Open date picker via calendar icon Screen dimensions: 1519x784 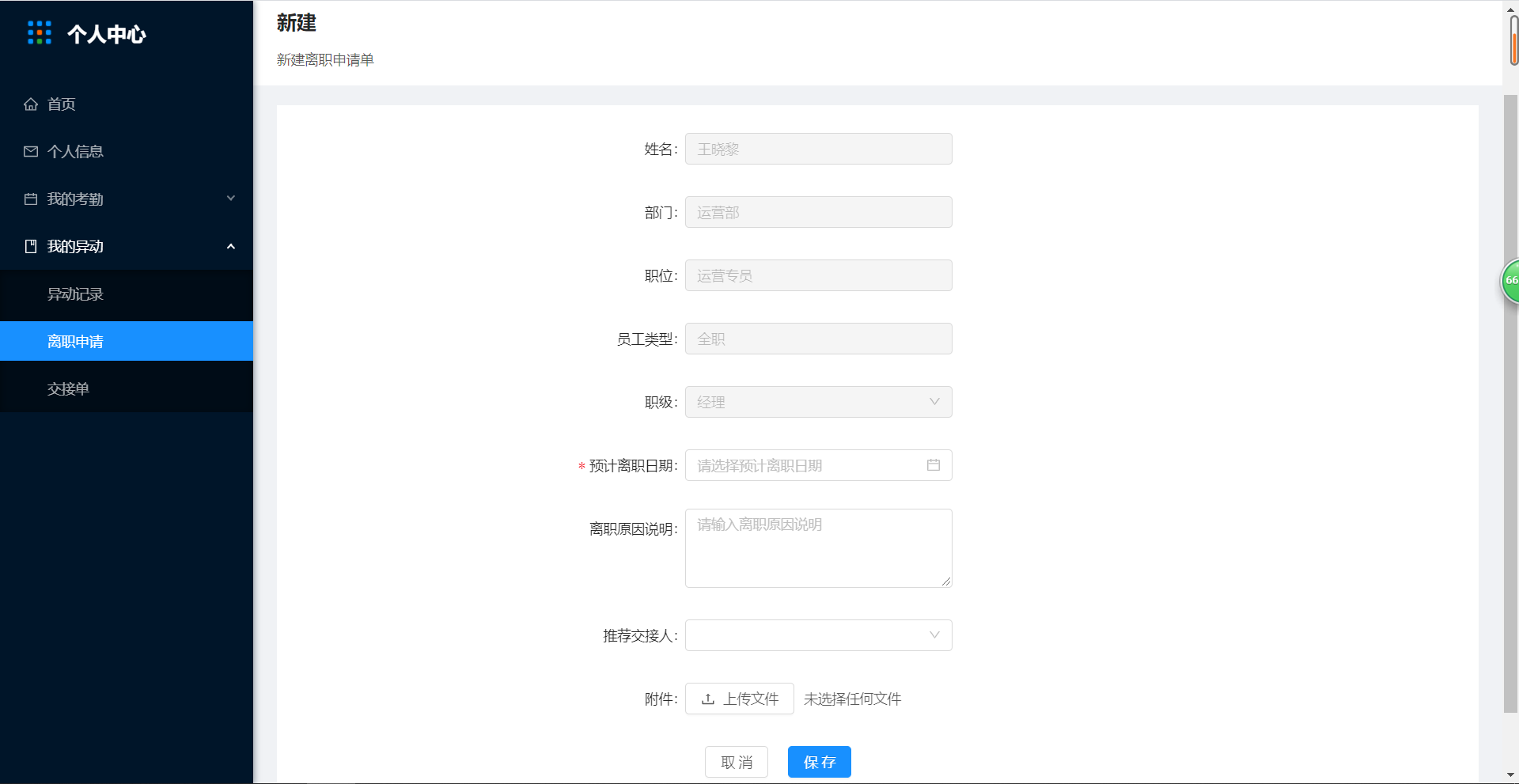[x=934, y=465]
